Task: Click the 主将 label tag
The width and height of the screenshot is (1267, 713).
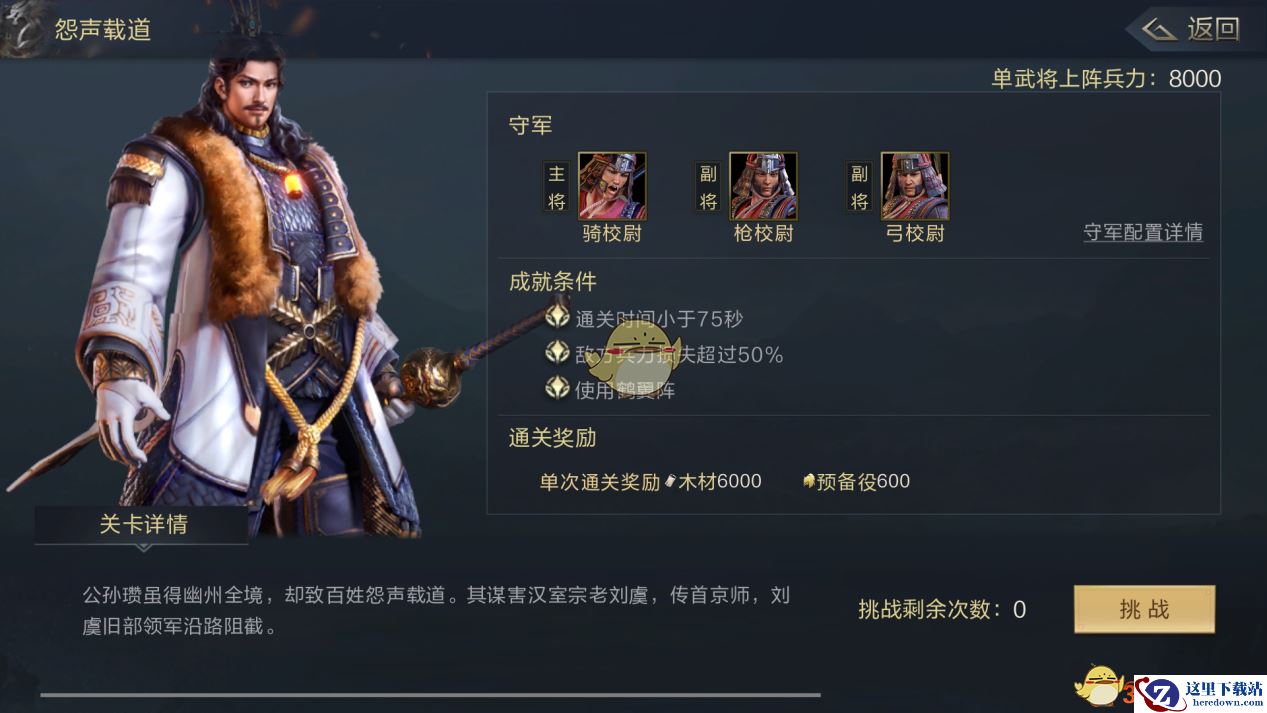Action: (x=557, y=187)
